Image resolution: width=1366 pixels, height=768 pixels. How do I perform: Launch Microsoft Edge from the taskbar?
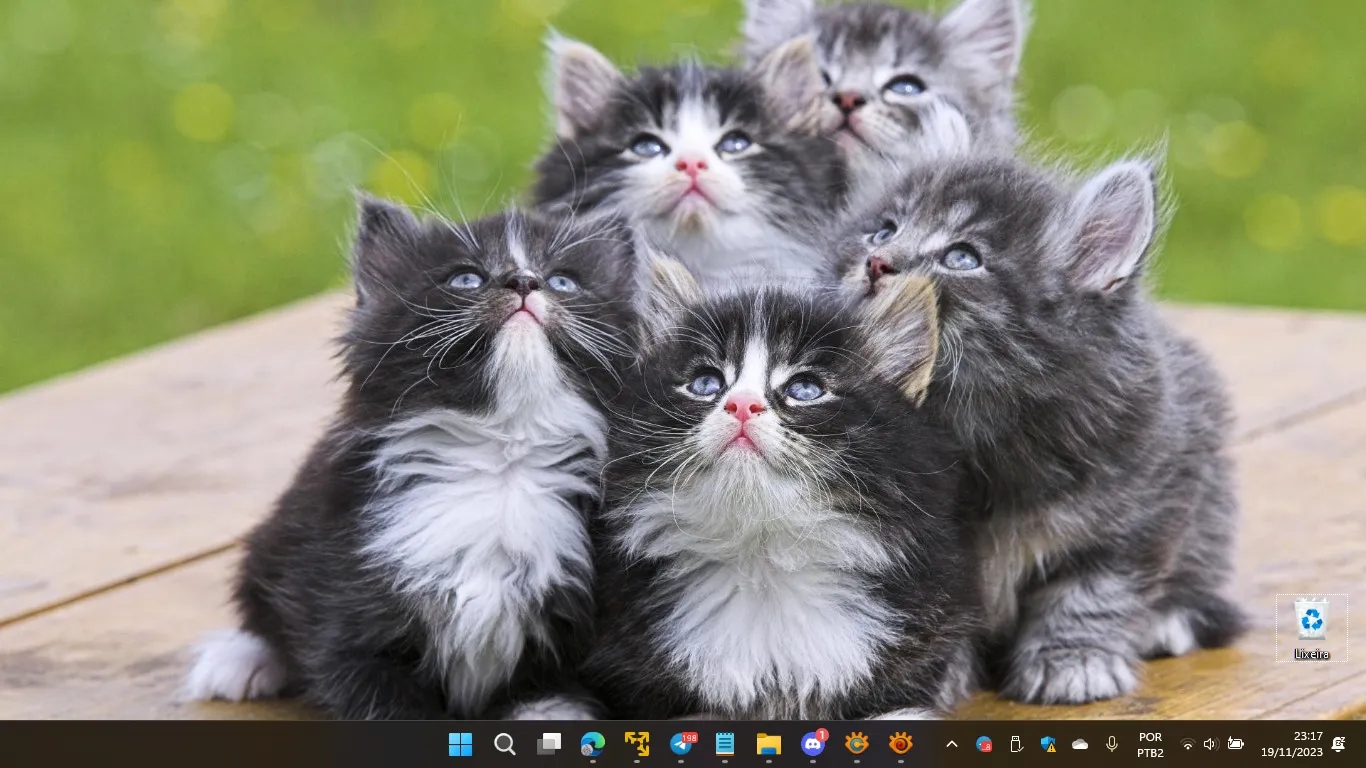(593, 744)
